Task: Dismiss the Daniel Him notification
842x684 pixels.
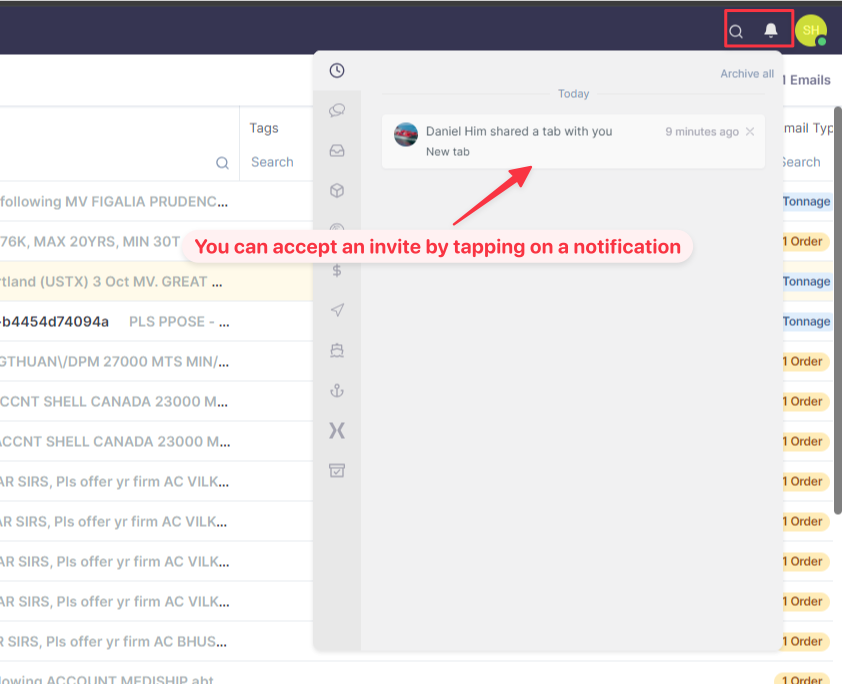Action: pos(750,131)
